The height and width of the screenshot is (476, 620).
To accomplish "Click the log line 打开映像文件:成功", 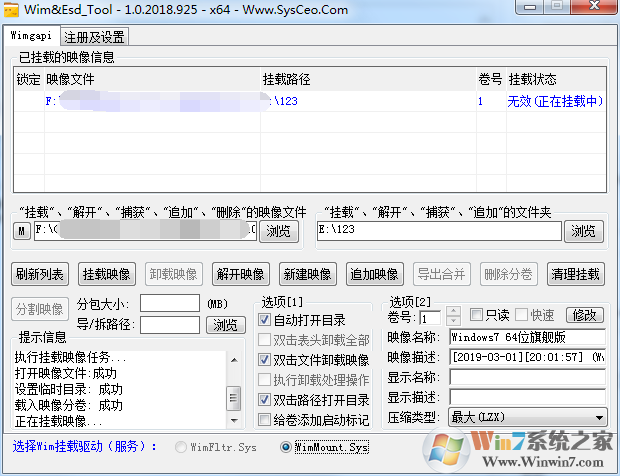I will pos(66,373).
